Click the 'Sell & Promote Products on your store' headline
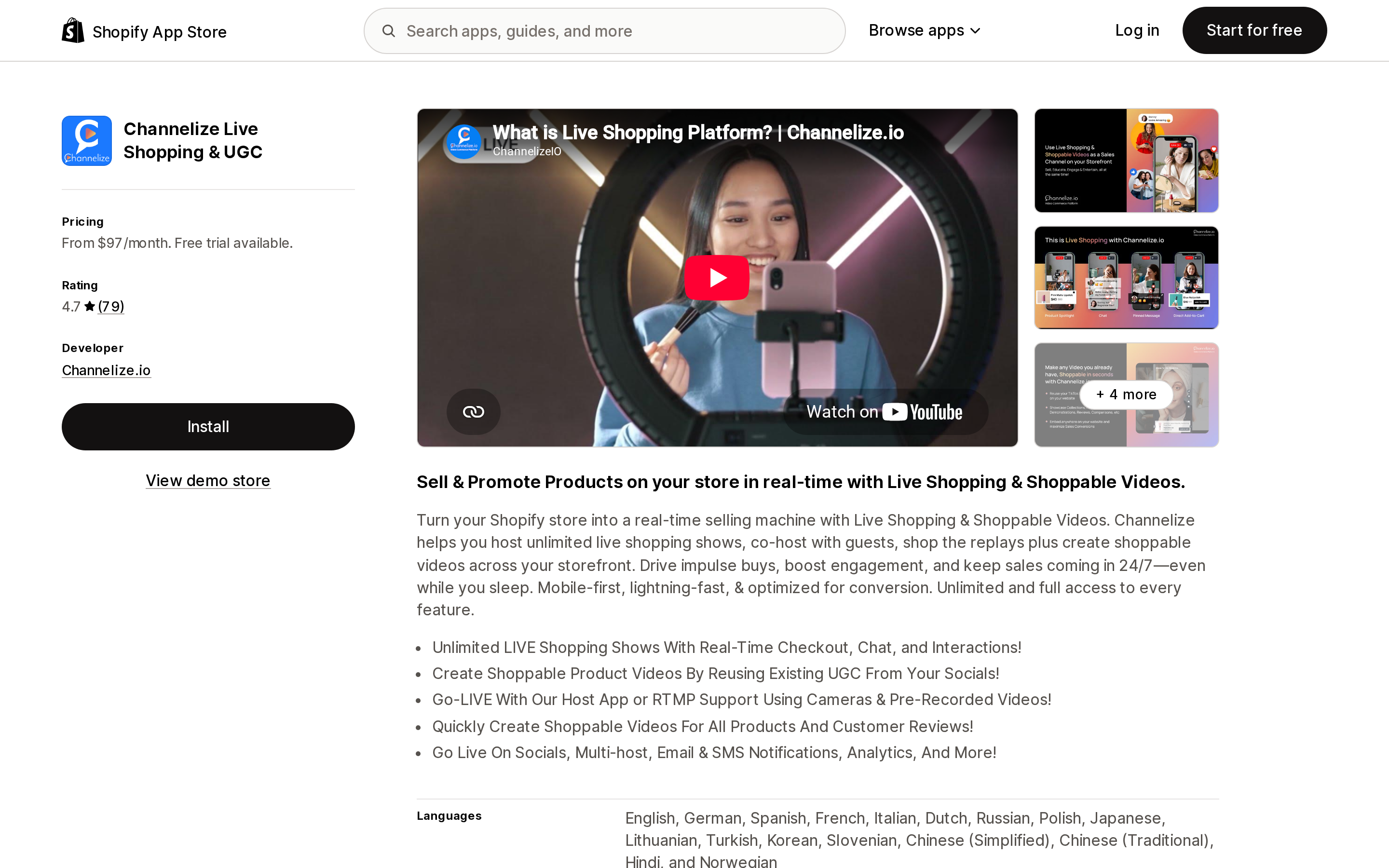Viewport: 1389px width, 868px height. (801, 482)
